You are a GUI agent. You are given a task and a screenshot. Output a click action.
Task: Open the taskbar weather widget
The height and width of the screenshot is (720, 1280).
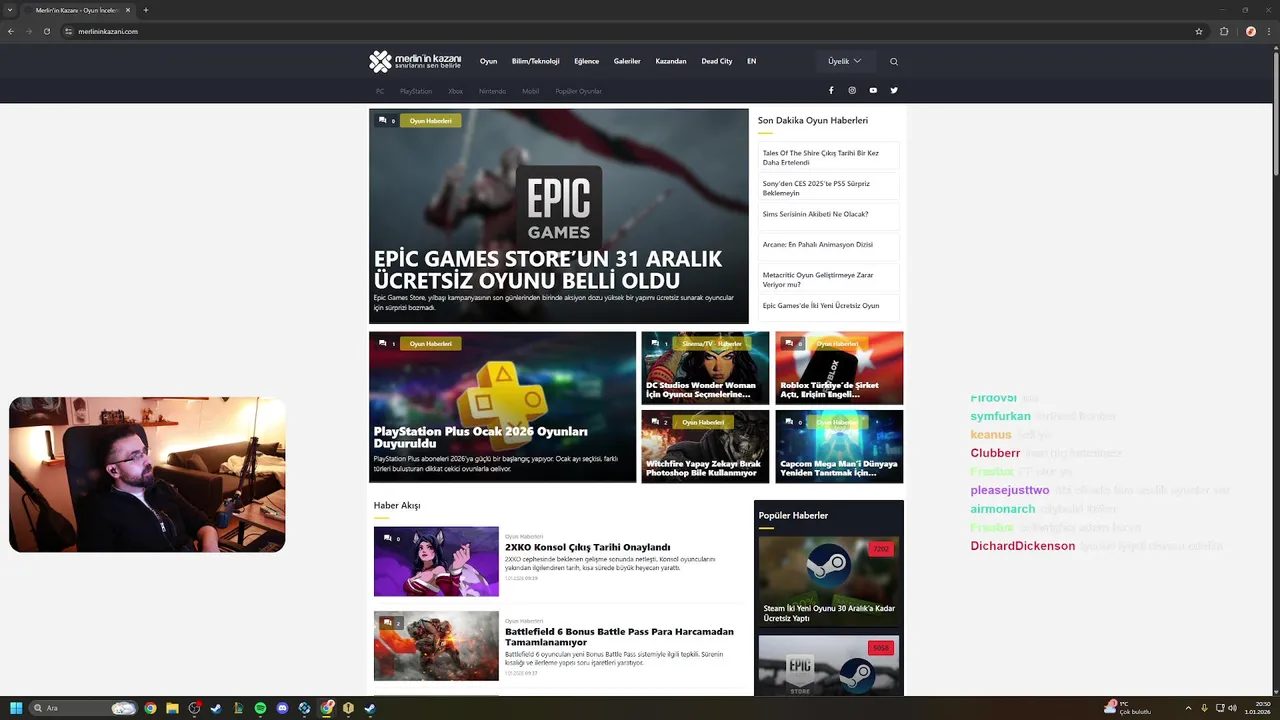[x=1127, y=708]
